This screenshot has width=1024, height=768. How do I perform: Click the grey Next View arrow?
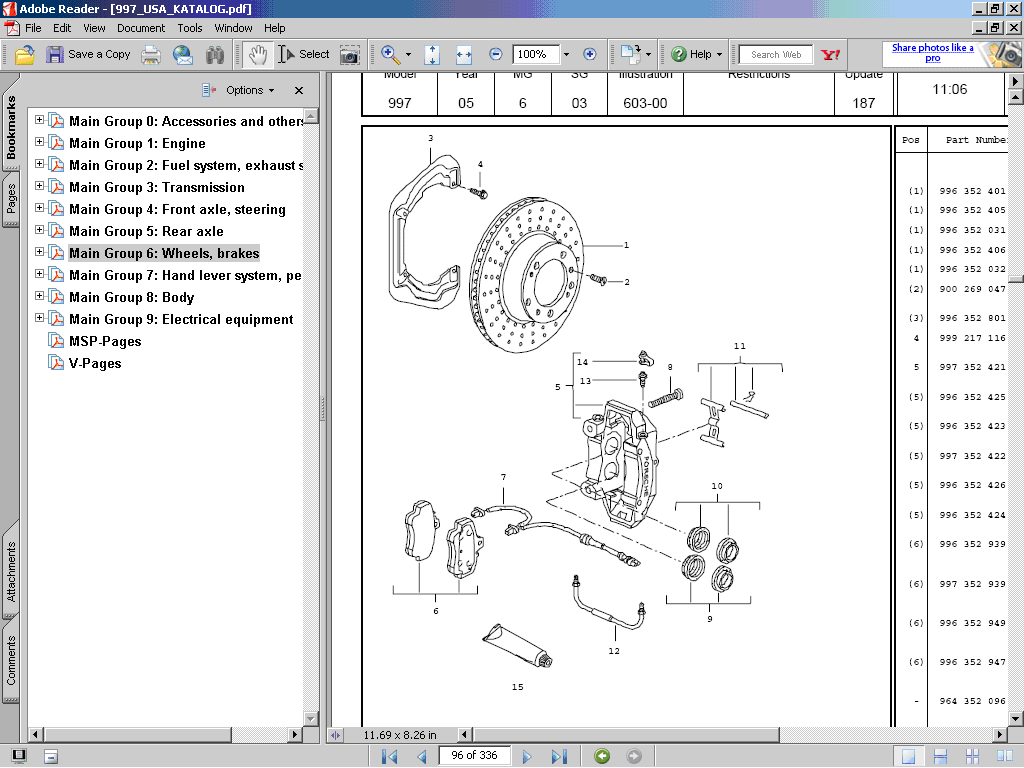point(633,756)
